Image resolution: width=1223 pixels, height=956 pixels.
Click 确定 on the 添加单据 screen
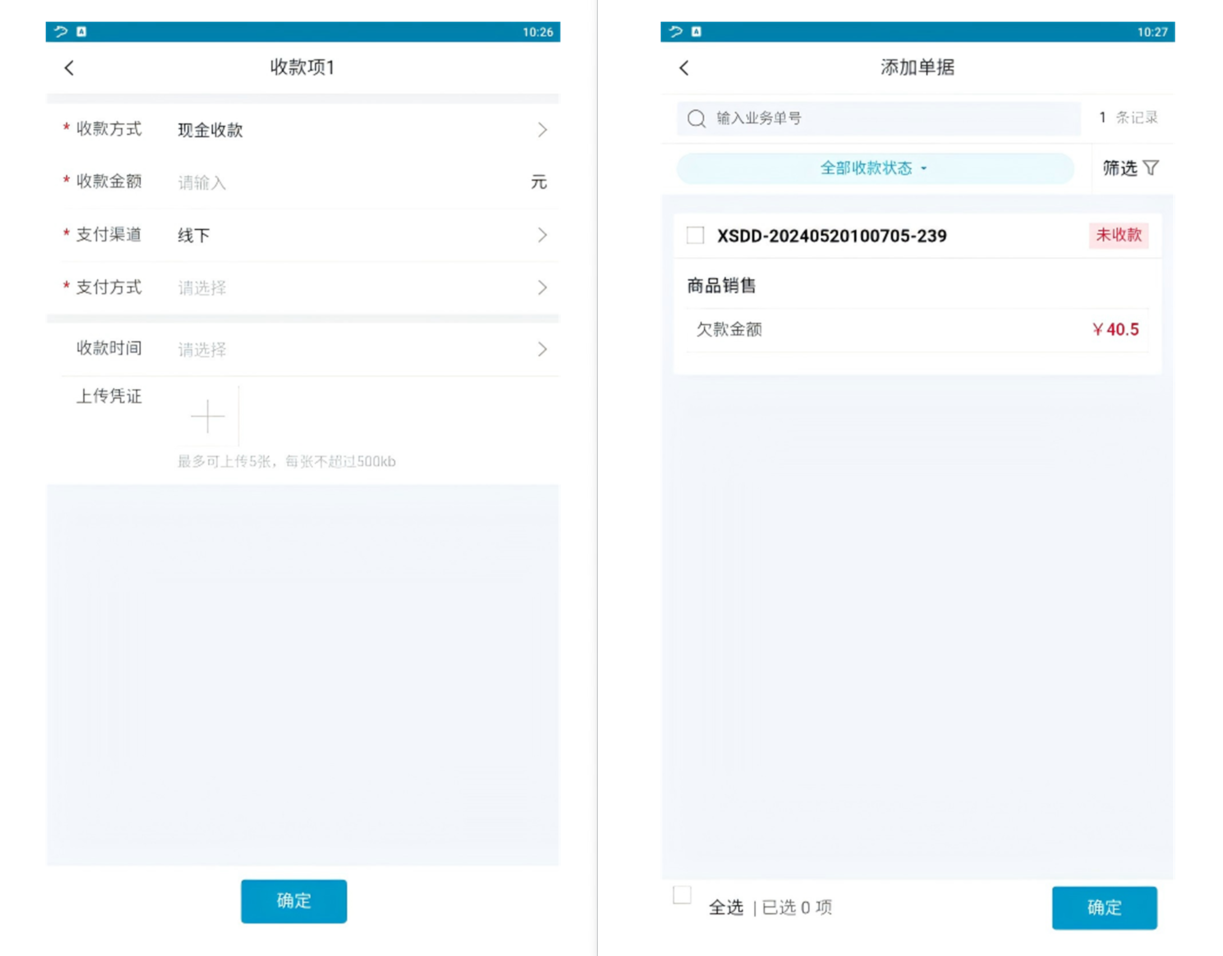tap(1104, 908)
